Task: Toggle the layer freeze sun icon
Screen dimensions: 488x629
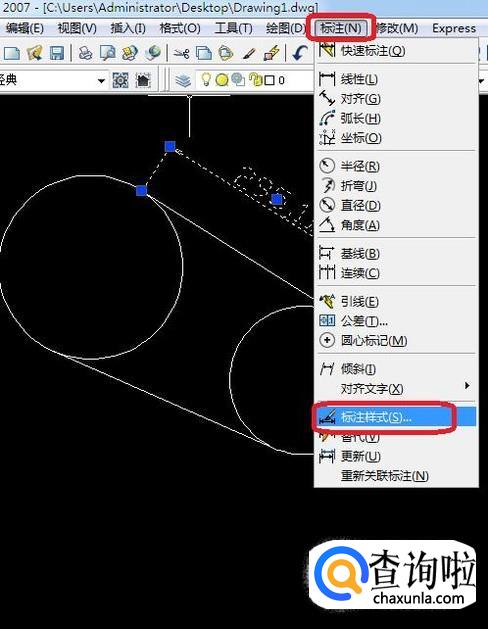Action: pos(221,80)
